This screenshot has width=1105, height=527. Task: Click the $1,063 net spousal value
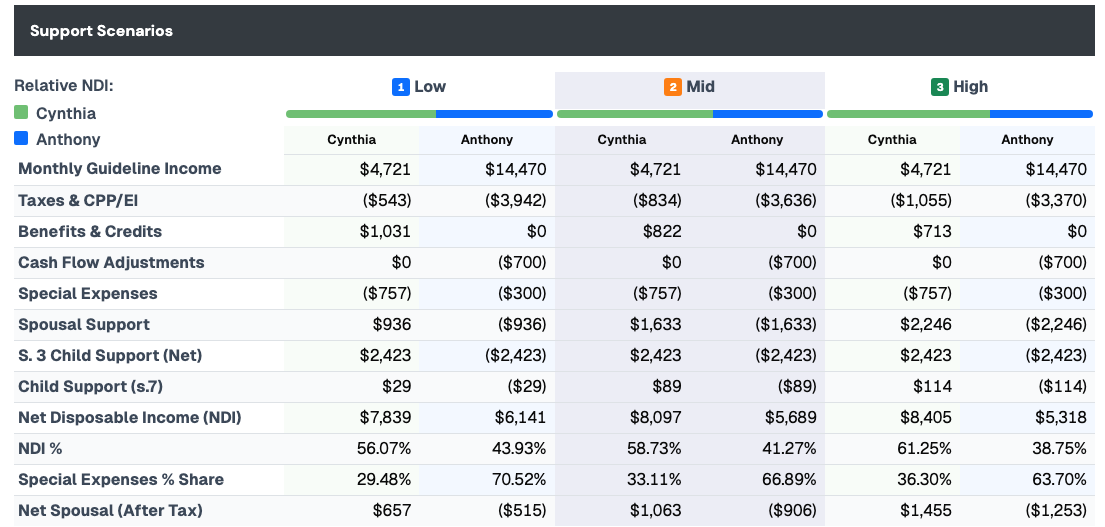click(x=656, y=511)
